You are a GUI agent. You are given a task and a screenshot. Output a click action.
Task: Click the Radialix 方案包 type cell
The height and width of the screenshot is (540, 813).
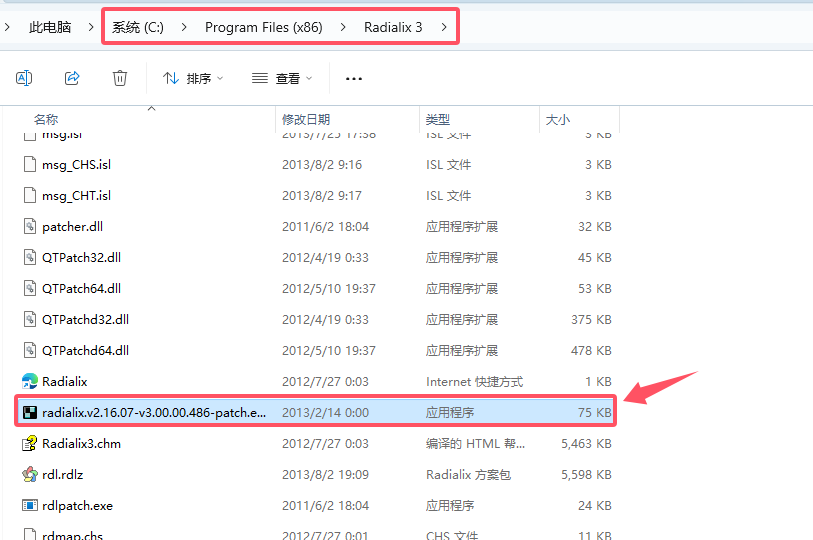click(468, 474)
